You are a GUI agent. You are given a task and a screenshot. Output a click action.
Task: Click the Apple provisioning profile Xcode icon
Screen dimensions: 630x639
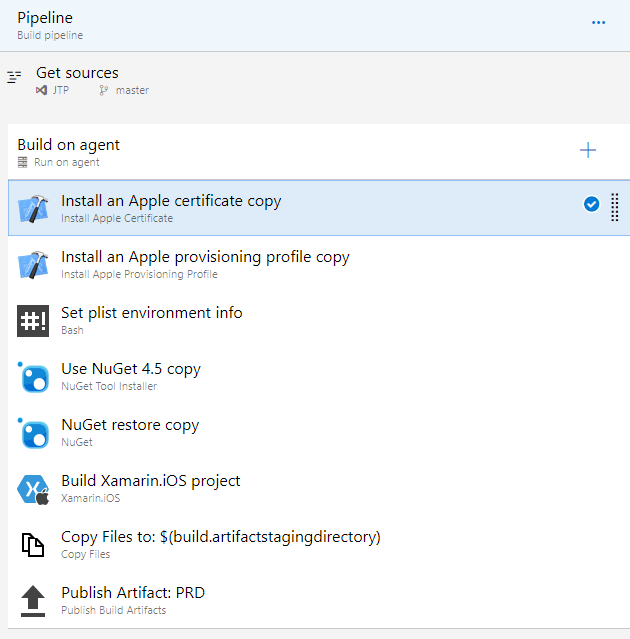[33, 264]
